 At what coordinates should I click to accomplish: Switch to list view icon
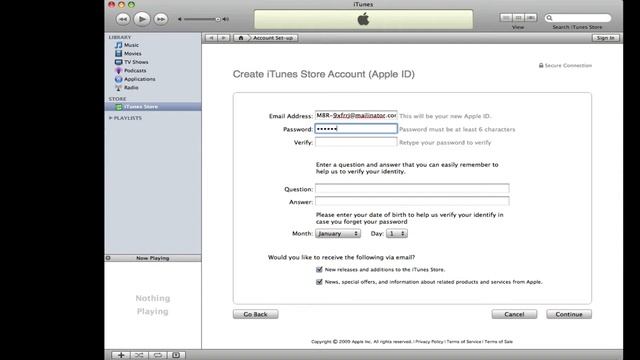point(506,18)
